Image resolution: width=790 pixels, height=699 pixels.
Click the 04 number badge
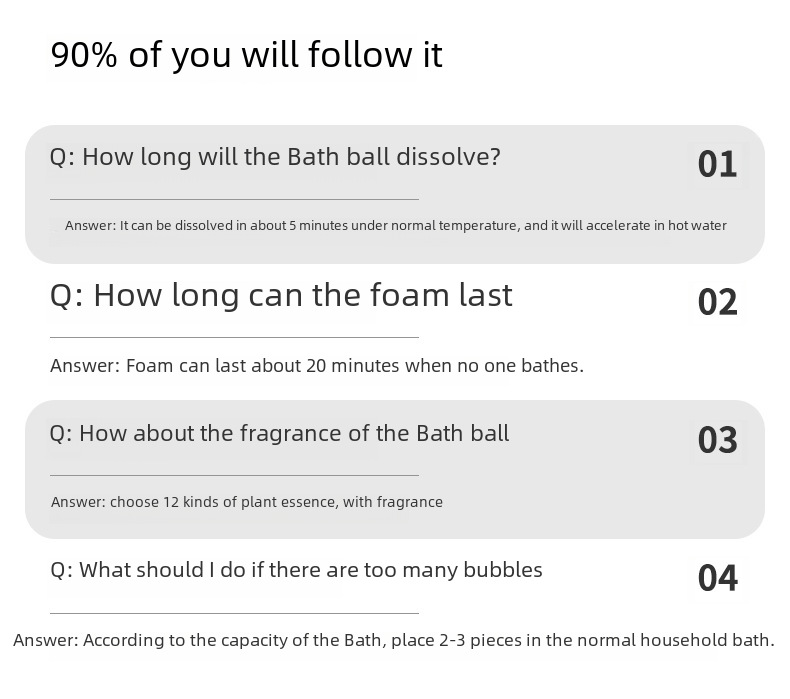click(717, 578)
